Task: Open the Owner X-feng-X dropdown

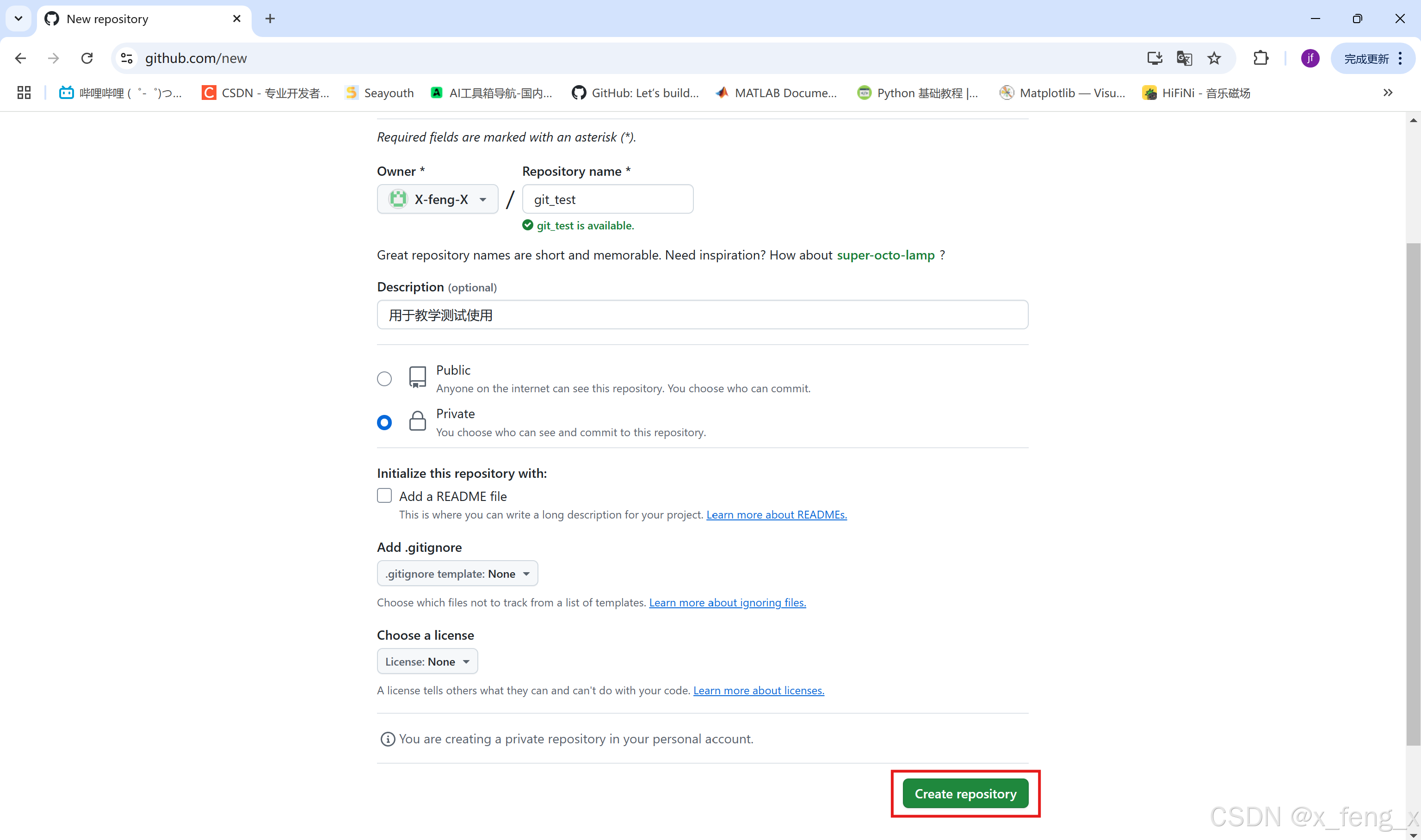Action: (438, 199)
